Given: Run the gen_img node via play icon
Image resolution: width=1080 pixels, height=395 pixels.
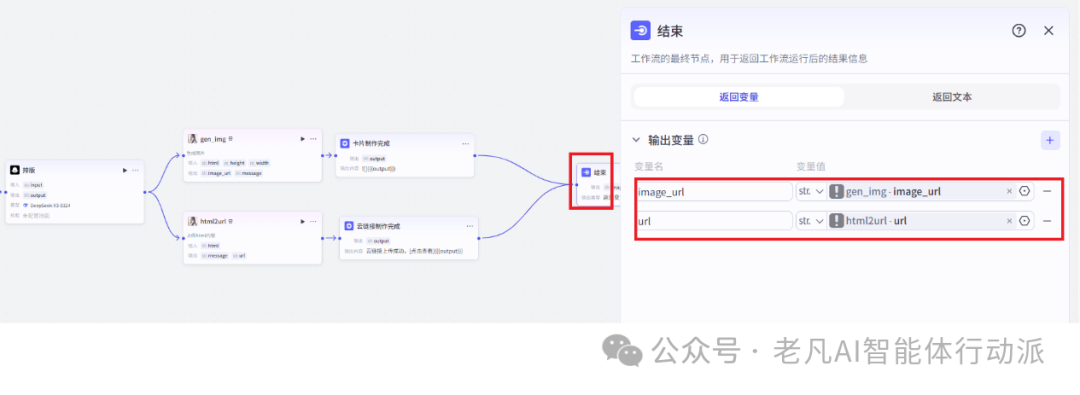Looking at the screenshot, I should pos(302,139).
